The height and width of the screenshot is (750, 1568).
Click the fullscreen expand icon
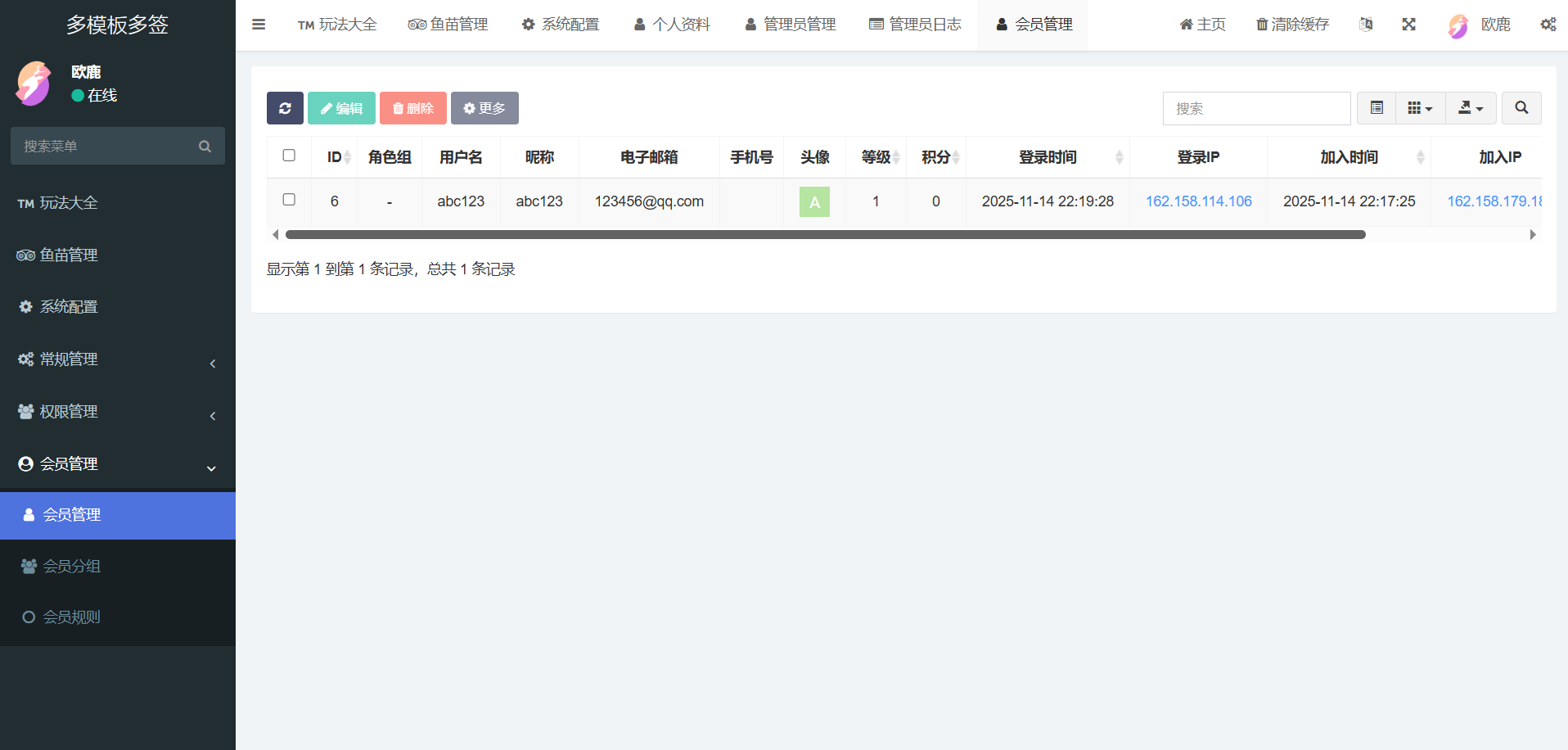click(1408, 25)
